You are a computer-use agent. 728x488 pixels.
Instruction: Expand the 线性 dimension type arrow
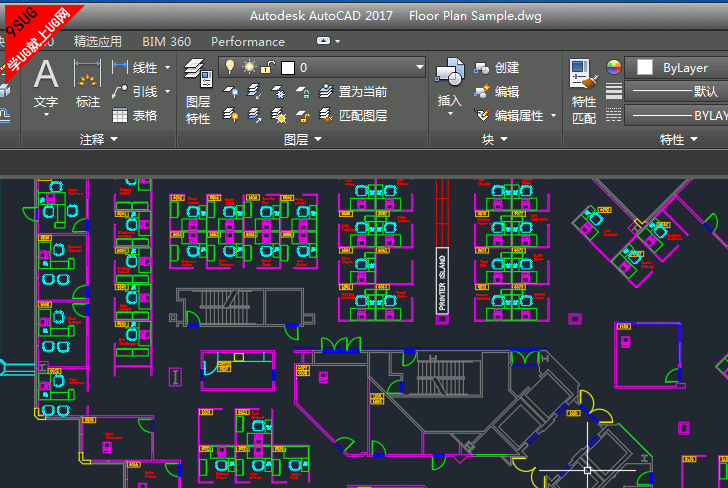click(167, 68)
